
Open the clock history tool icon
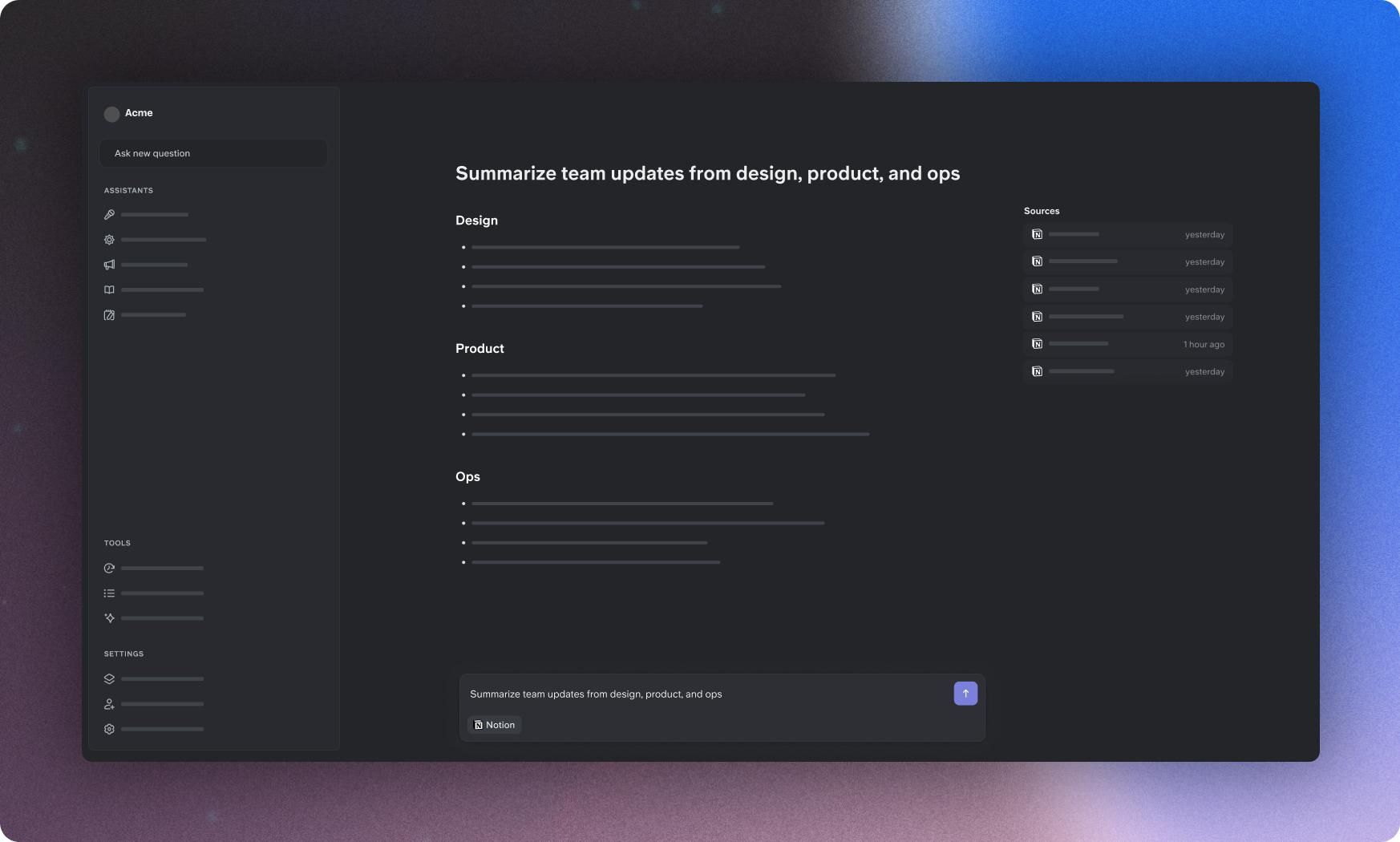(109, 568)
